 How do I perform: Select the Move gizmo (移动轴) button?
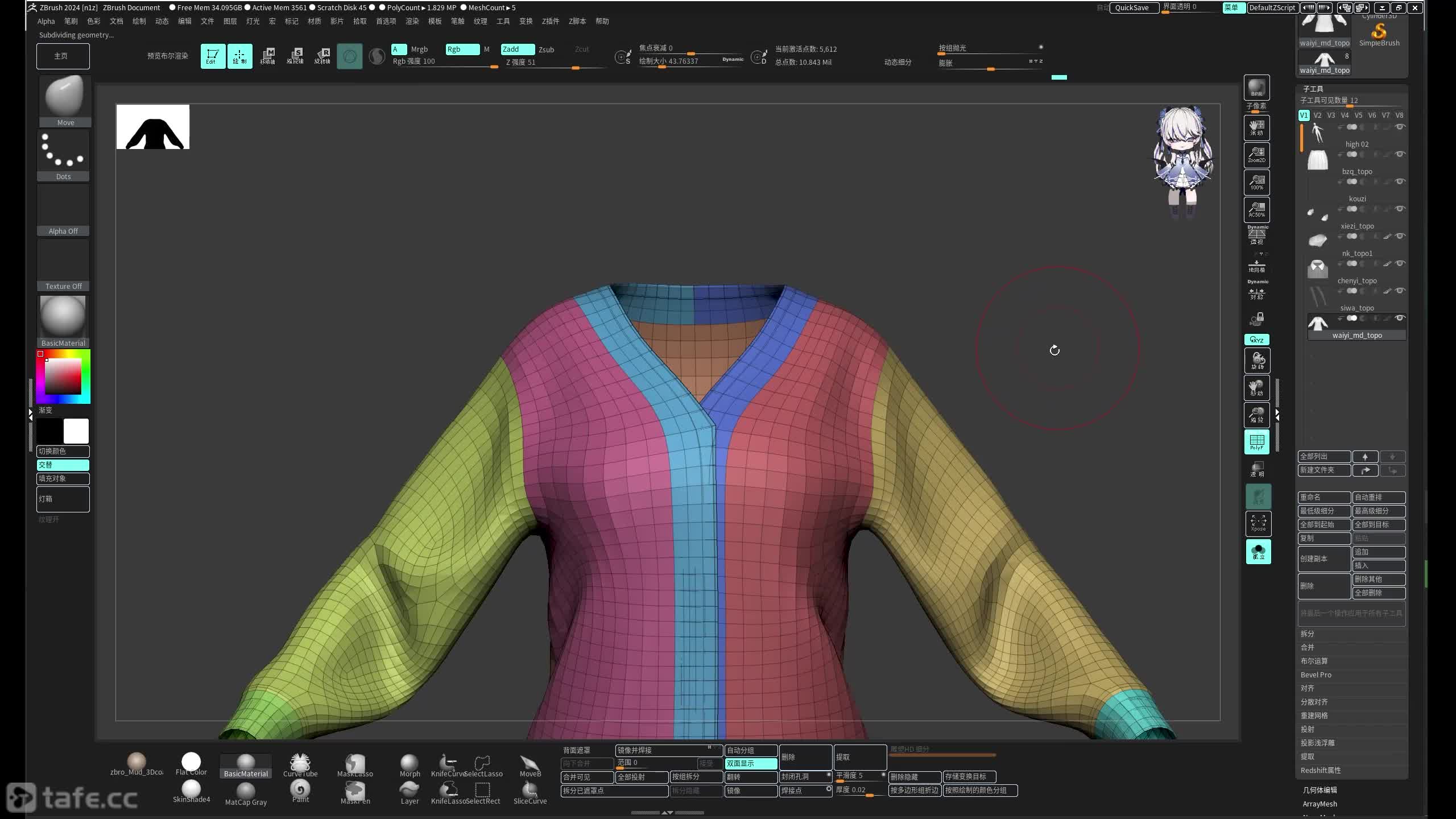point(267,56)
